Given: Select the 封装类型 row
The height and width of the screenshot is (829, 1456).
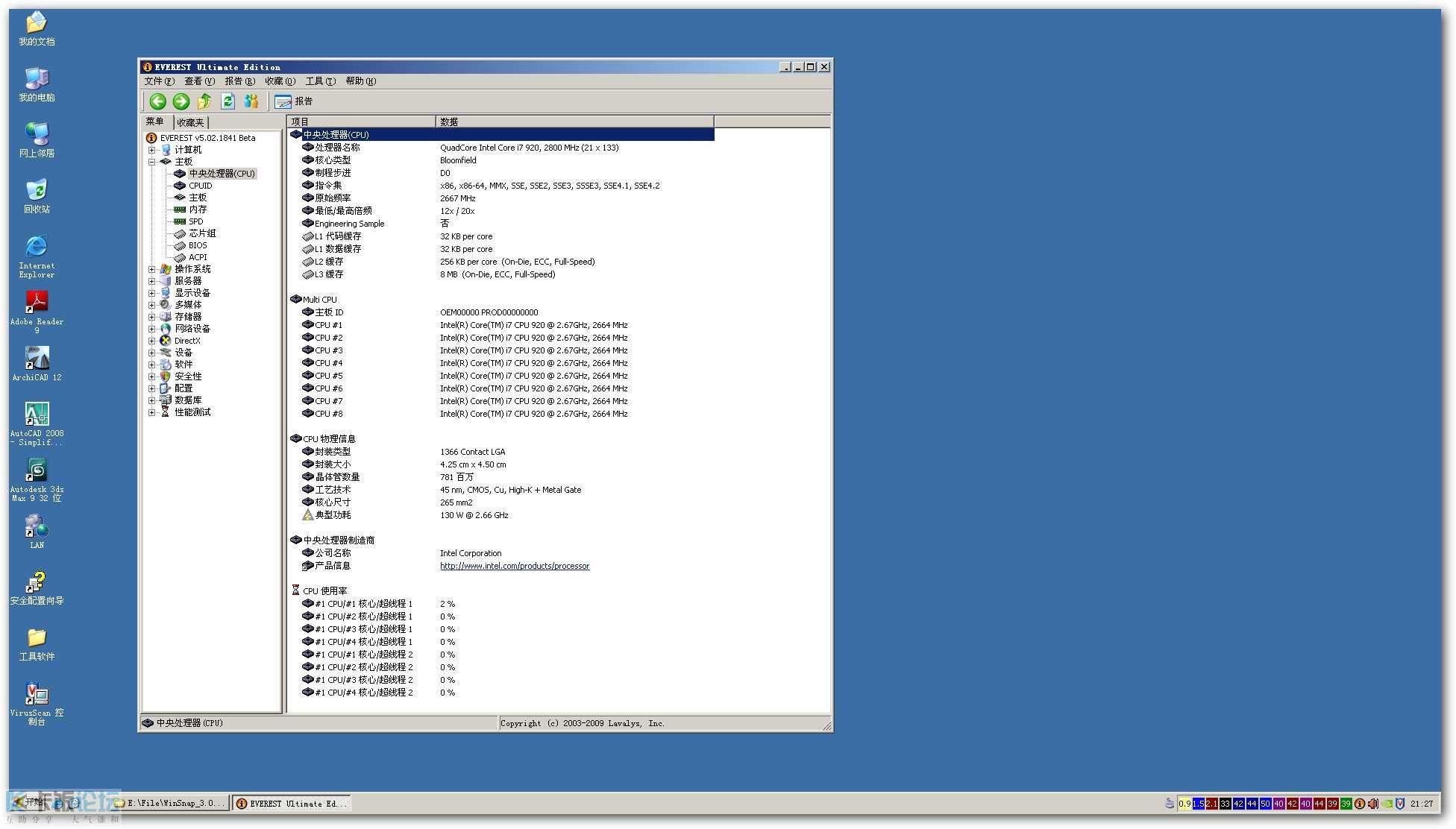Looking at the screenshot, I should 501,452.
